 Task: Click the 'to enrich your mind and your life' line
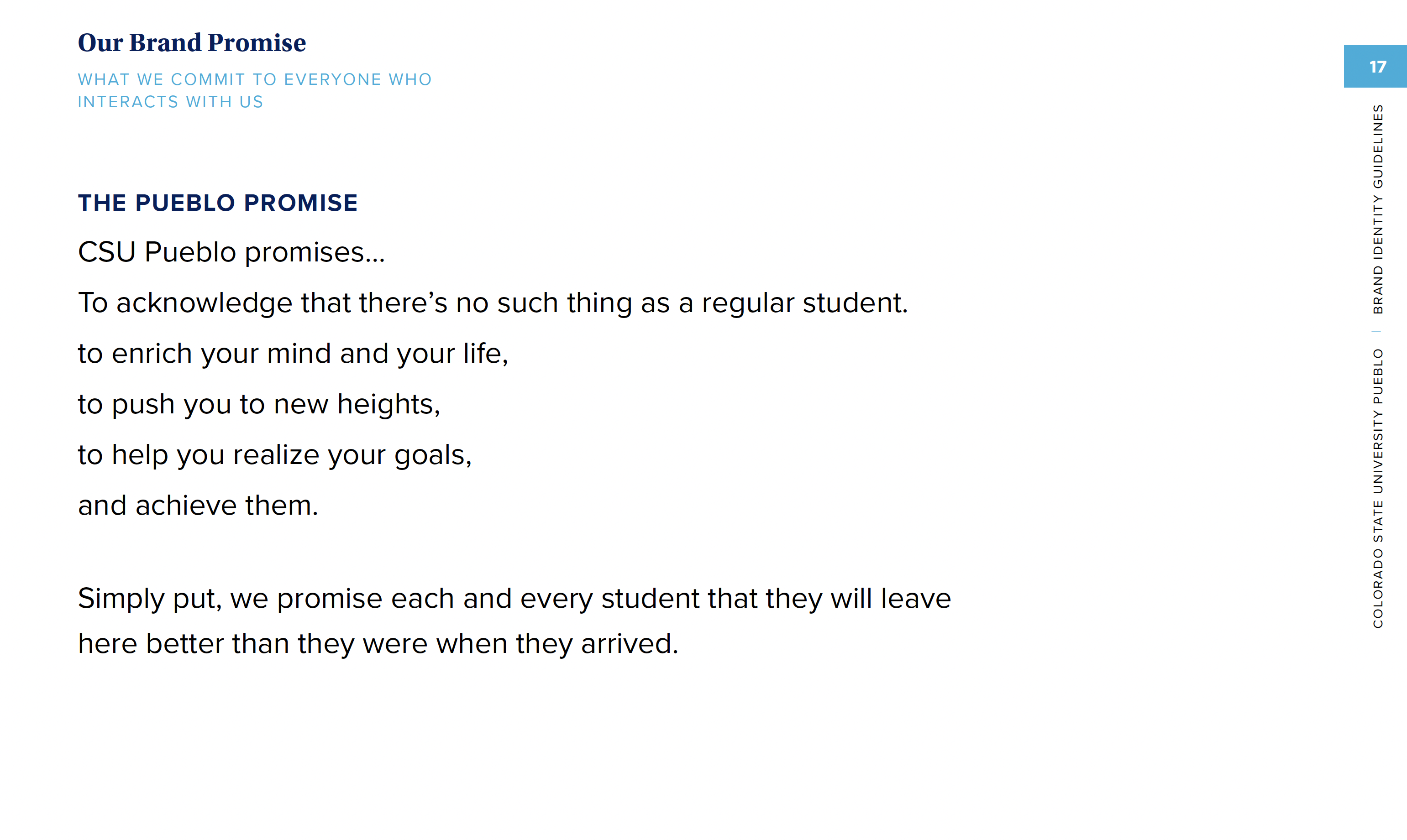point(293,354)
